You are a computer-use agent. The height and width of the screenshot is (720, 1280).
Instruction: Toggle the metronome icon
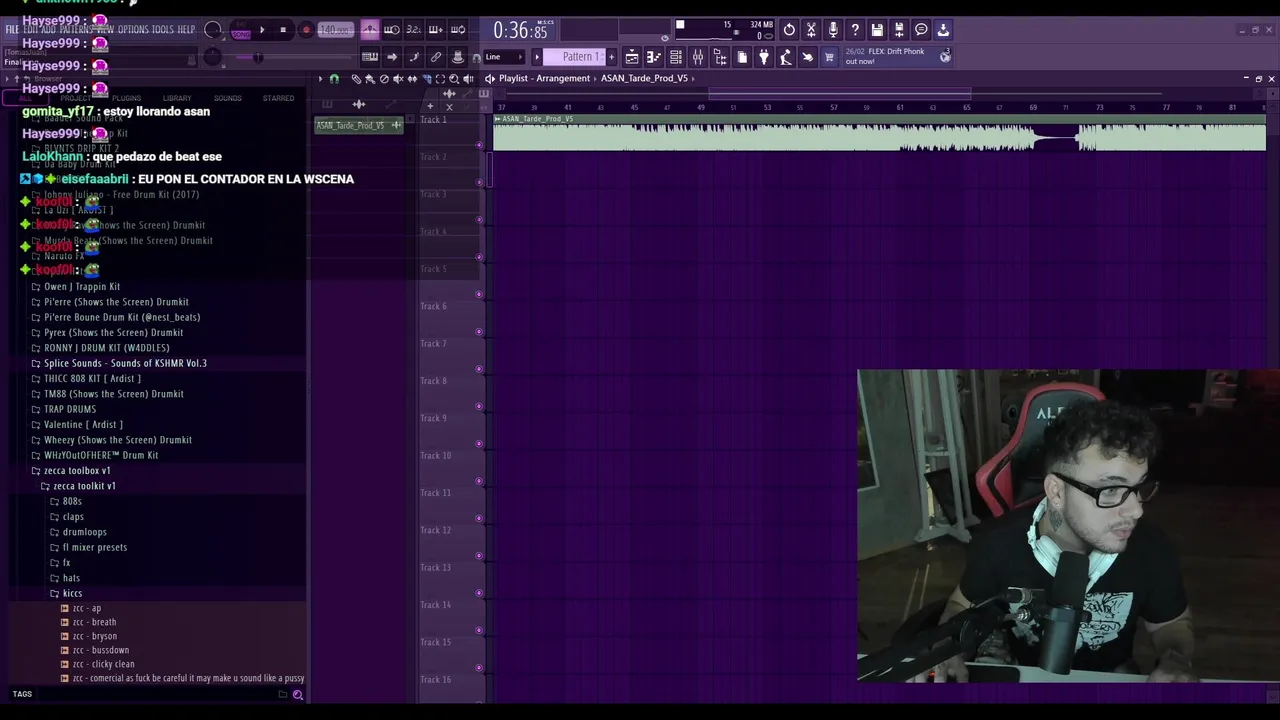(370, 30)
